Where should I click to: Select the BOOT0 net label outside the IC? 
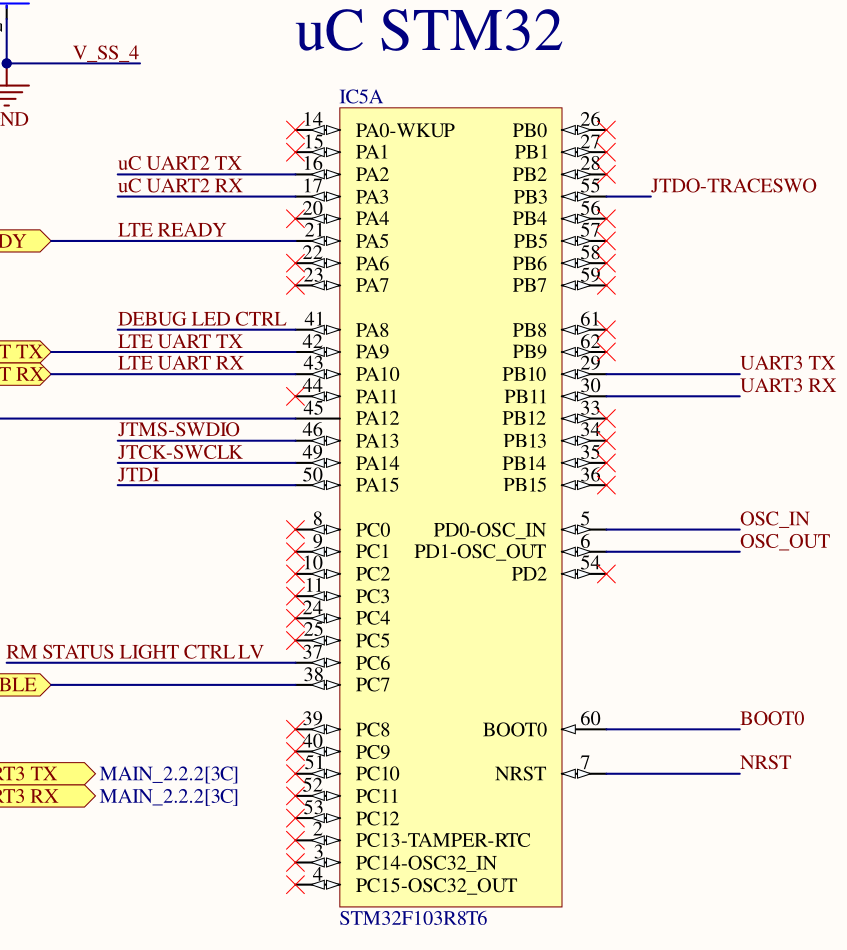pyautogui.click(x=772, y=719)
